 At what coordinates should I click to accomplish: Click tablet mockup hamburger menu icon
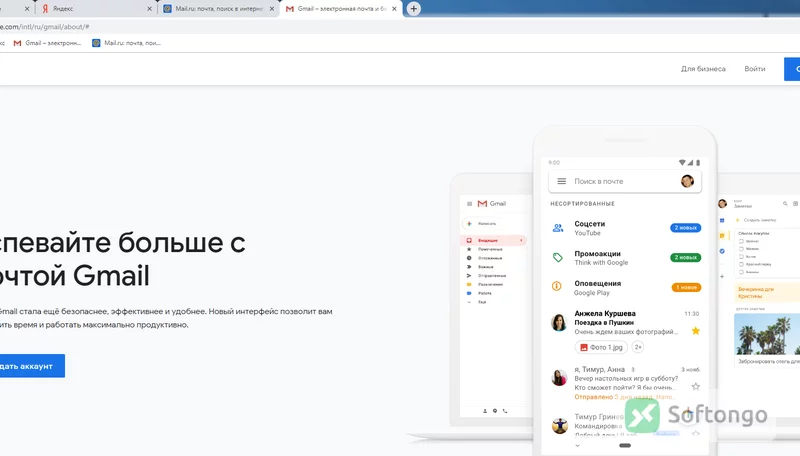tap(469, 204)
